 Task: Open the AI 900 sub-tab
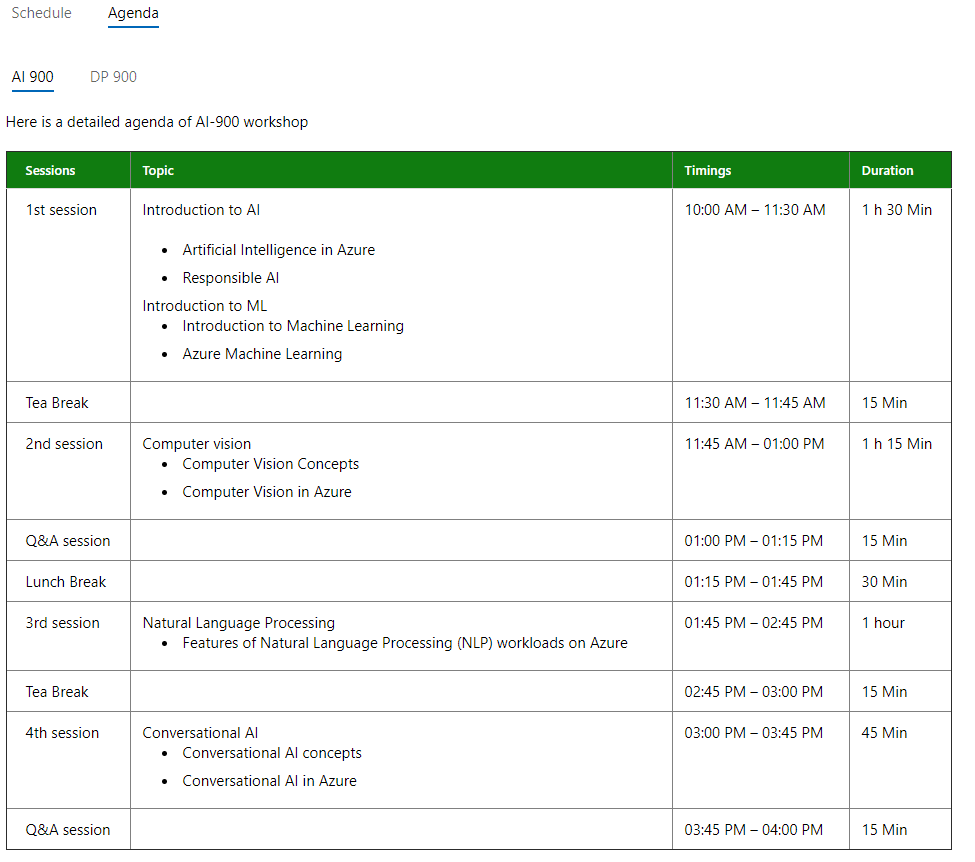pyautogui.click(x=32, y=76)
